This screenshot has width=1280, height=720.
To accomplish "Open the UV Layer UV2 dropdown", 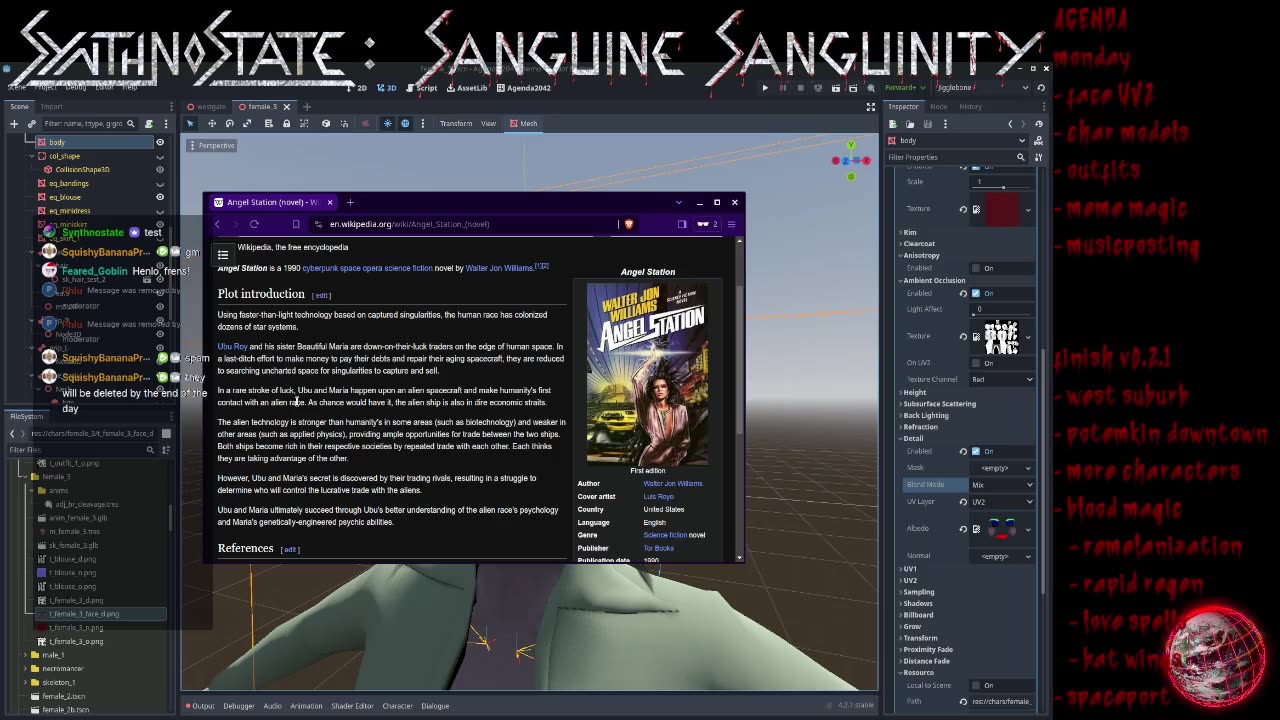I will coord(1002,502).
